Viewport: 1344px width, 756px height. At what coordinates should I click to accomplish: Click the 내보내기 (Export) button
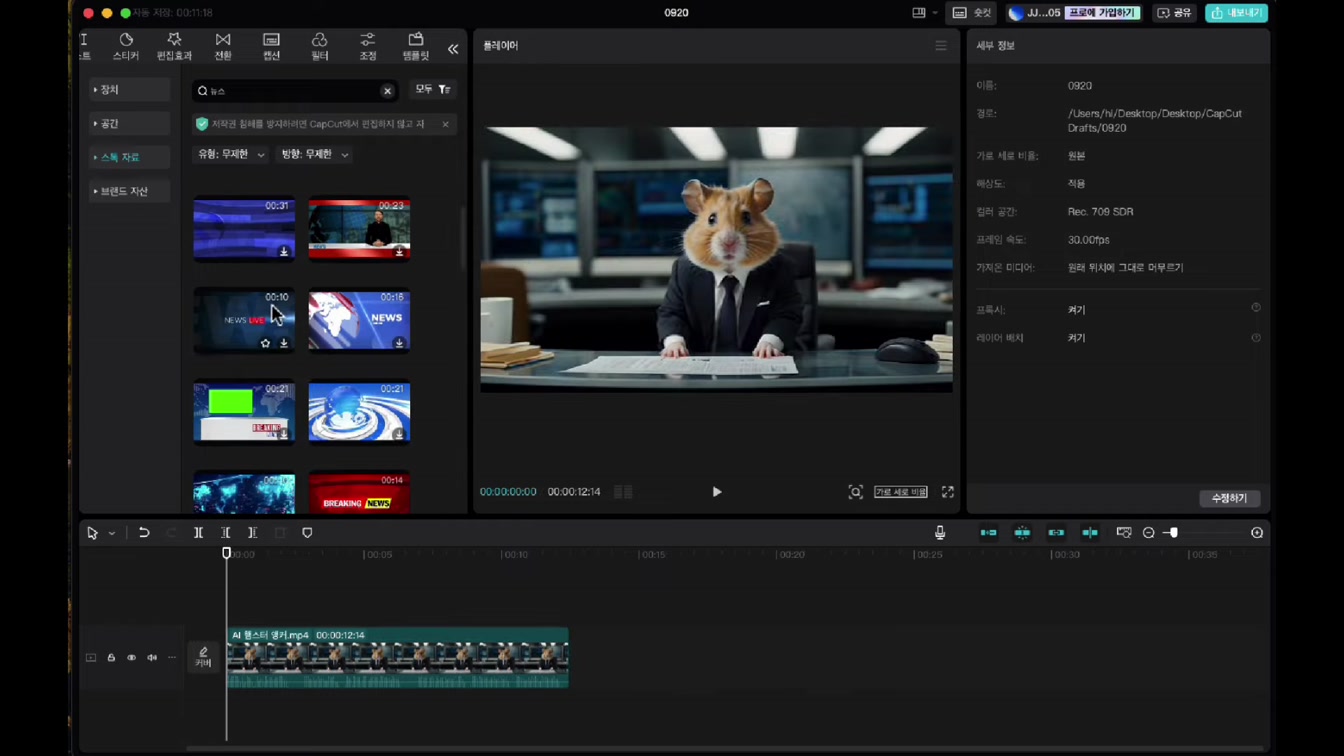pos(1237,13)
